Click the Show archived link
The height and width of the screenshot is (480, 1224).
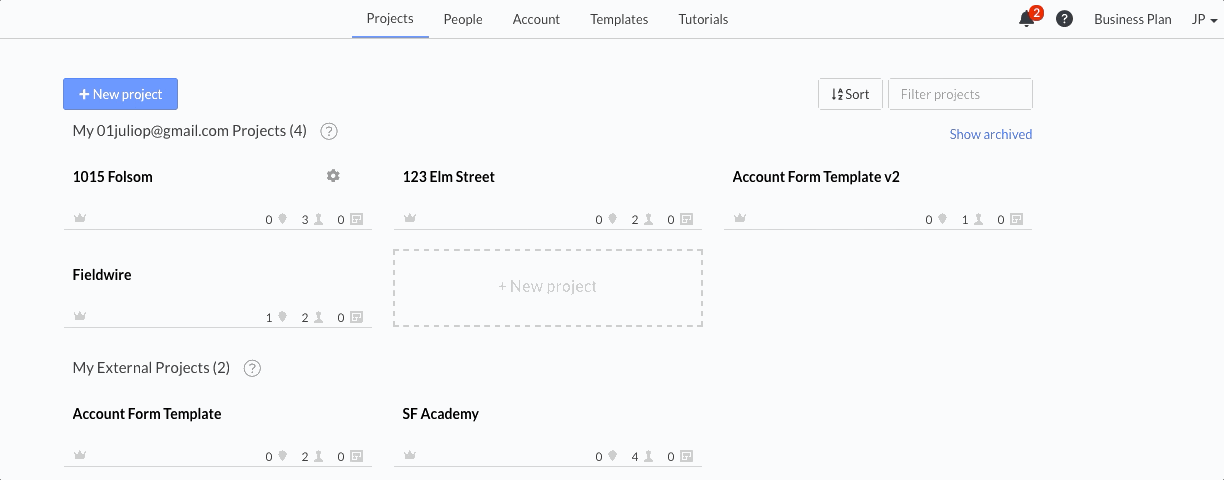tap(991, 134)
